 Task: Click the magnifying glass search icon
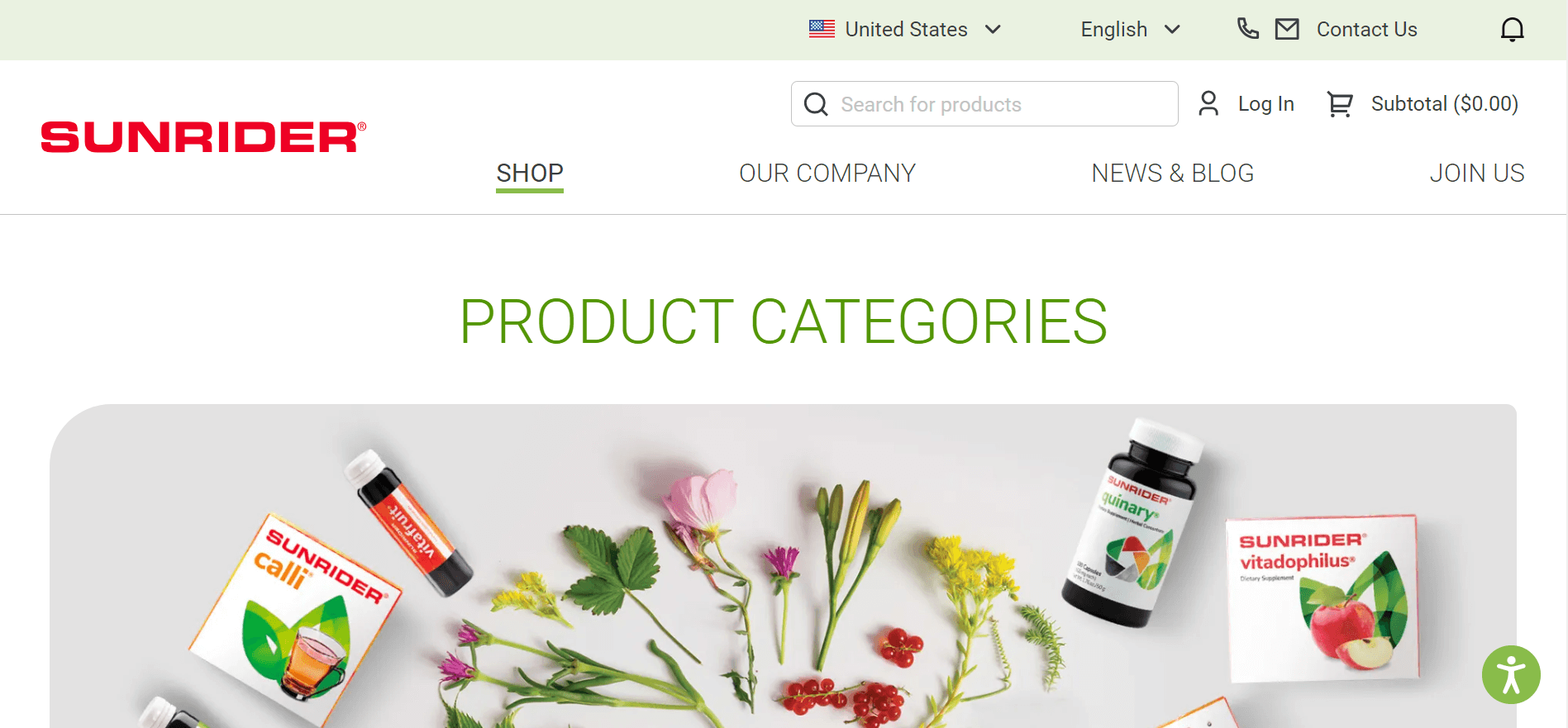point(816,104)
